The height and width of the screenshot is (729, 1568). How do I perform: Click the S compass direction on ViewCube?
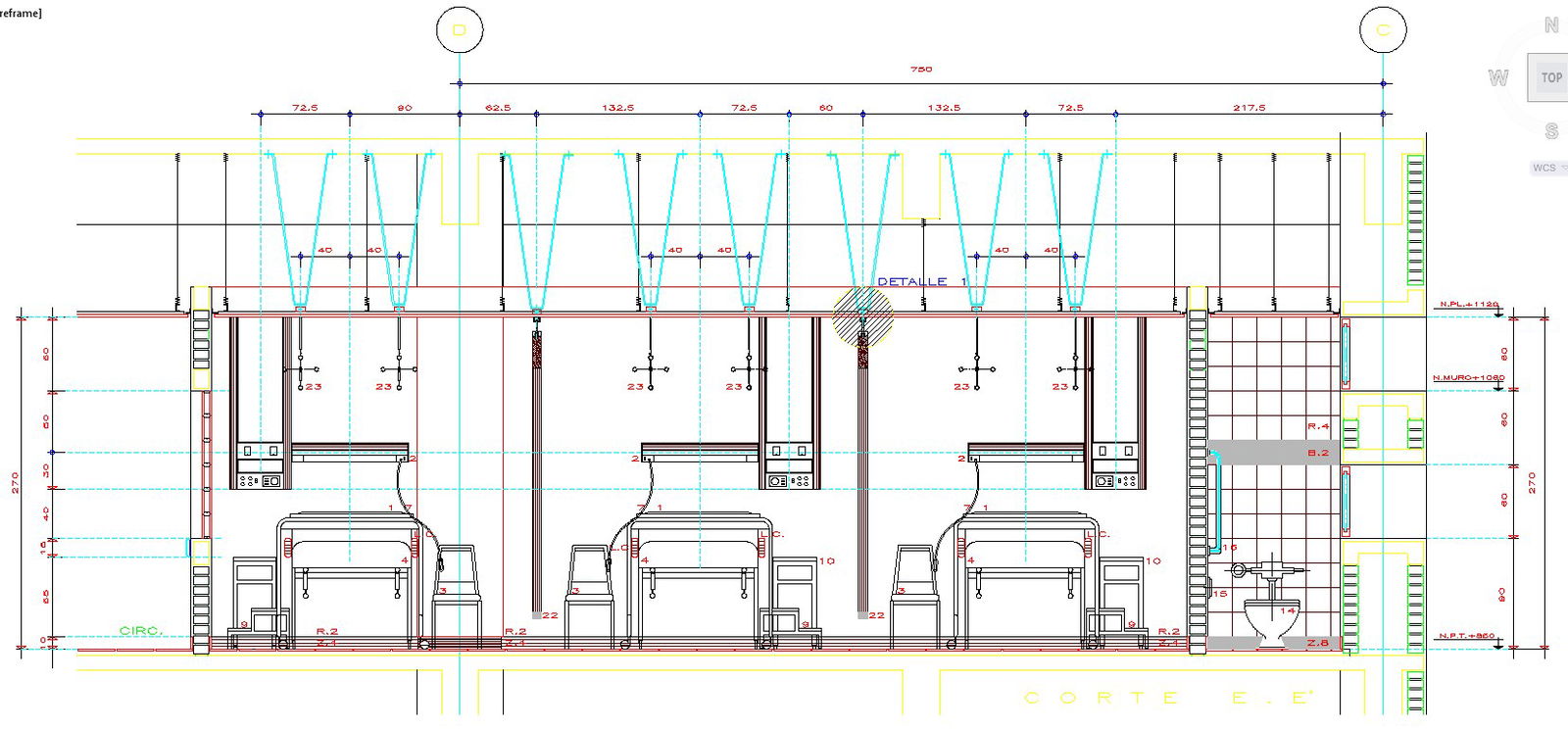coord(1551,130)
